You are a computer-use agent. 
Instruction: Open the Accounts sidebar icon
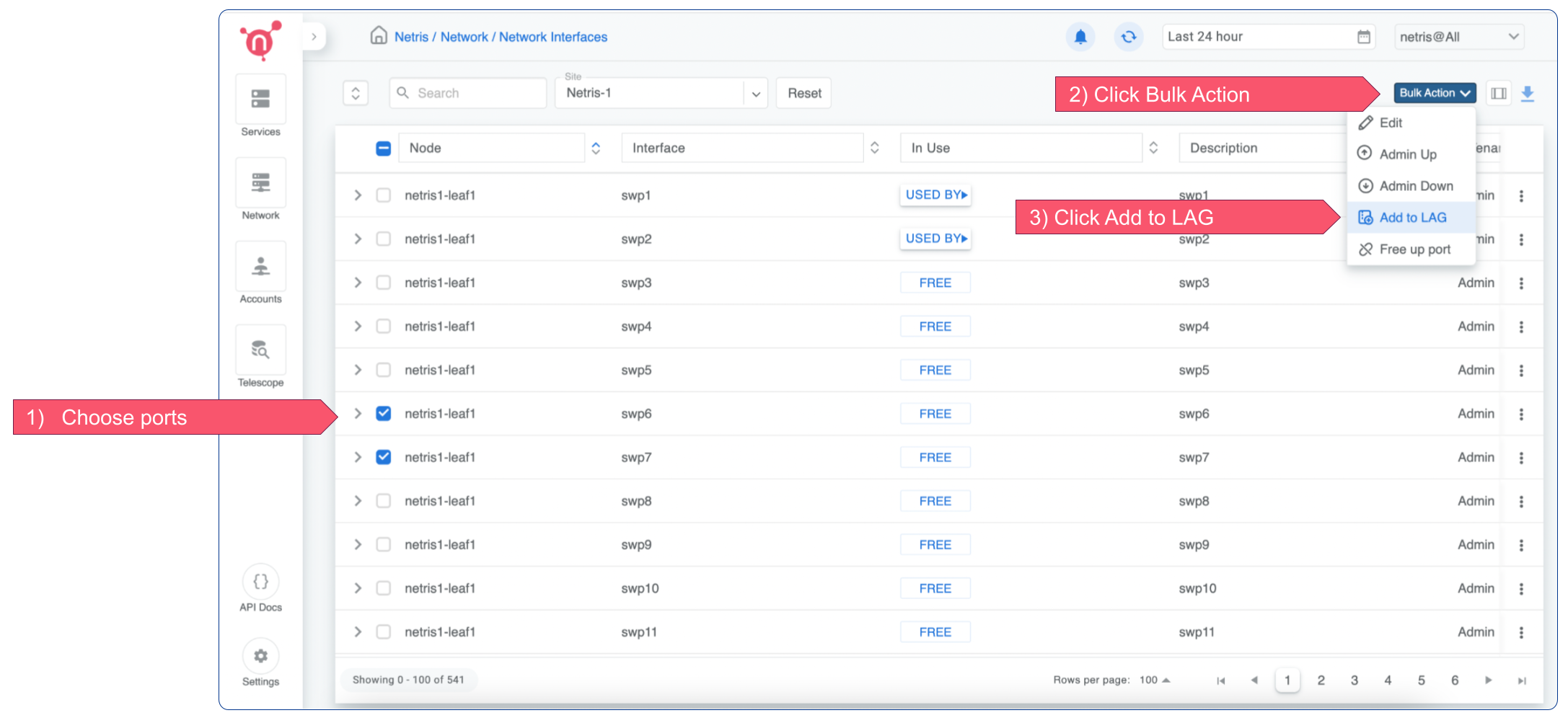pyautogui.click(x=260, y=267)
